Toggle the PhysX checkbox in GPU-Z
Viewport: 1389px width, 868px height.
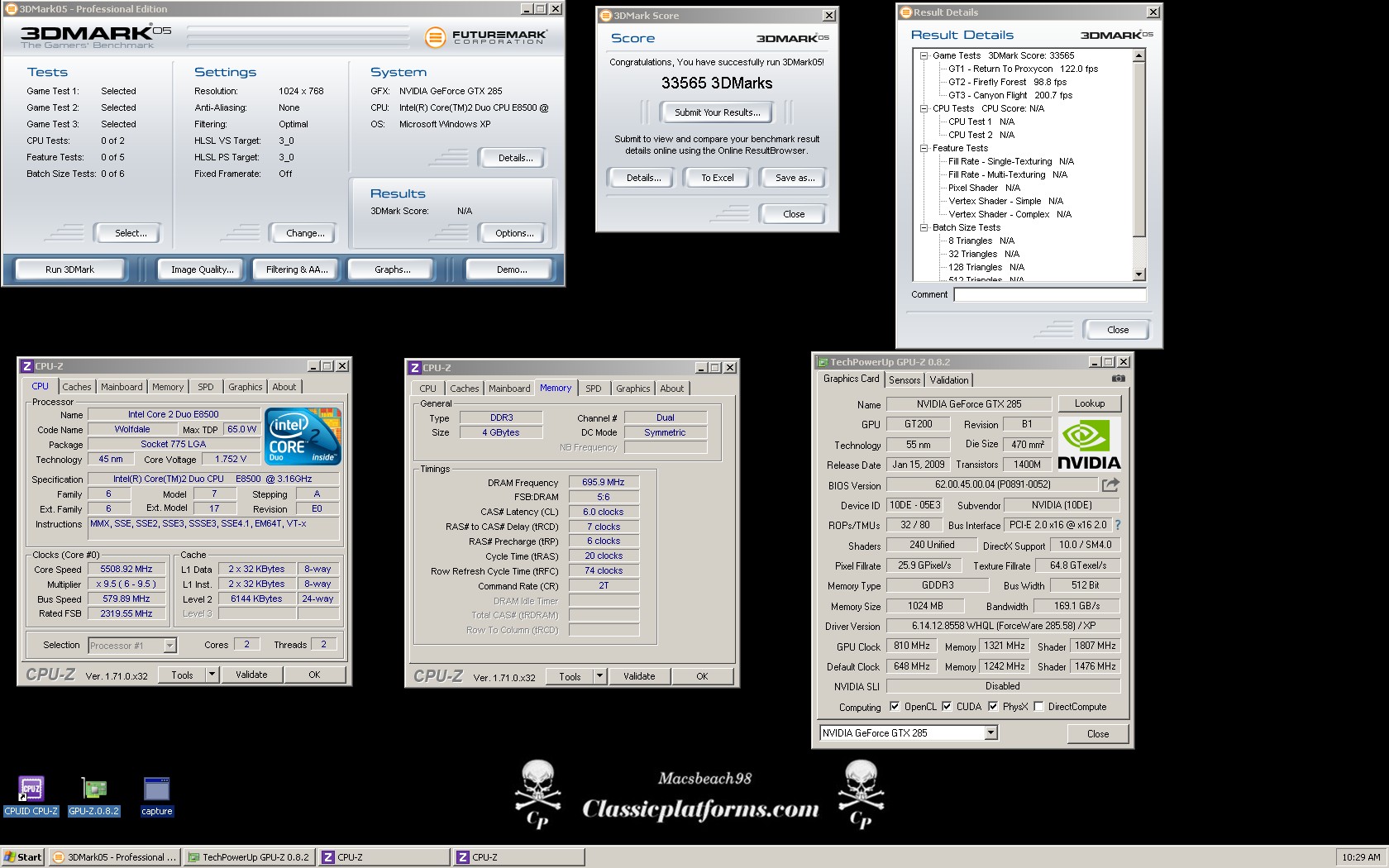pos(993,707)
